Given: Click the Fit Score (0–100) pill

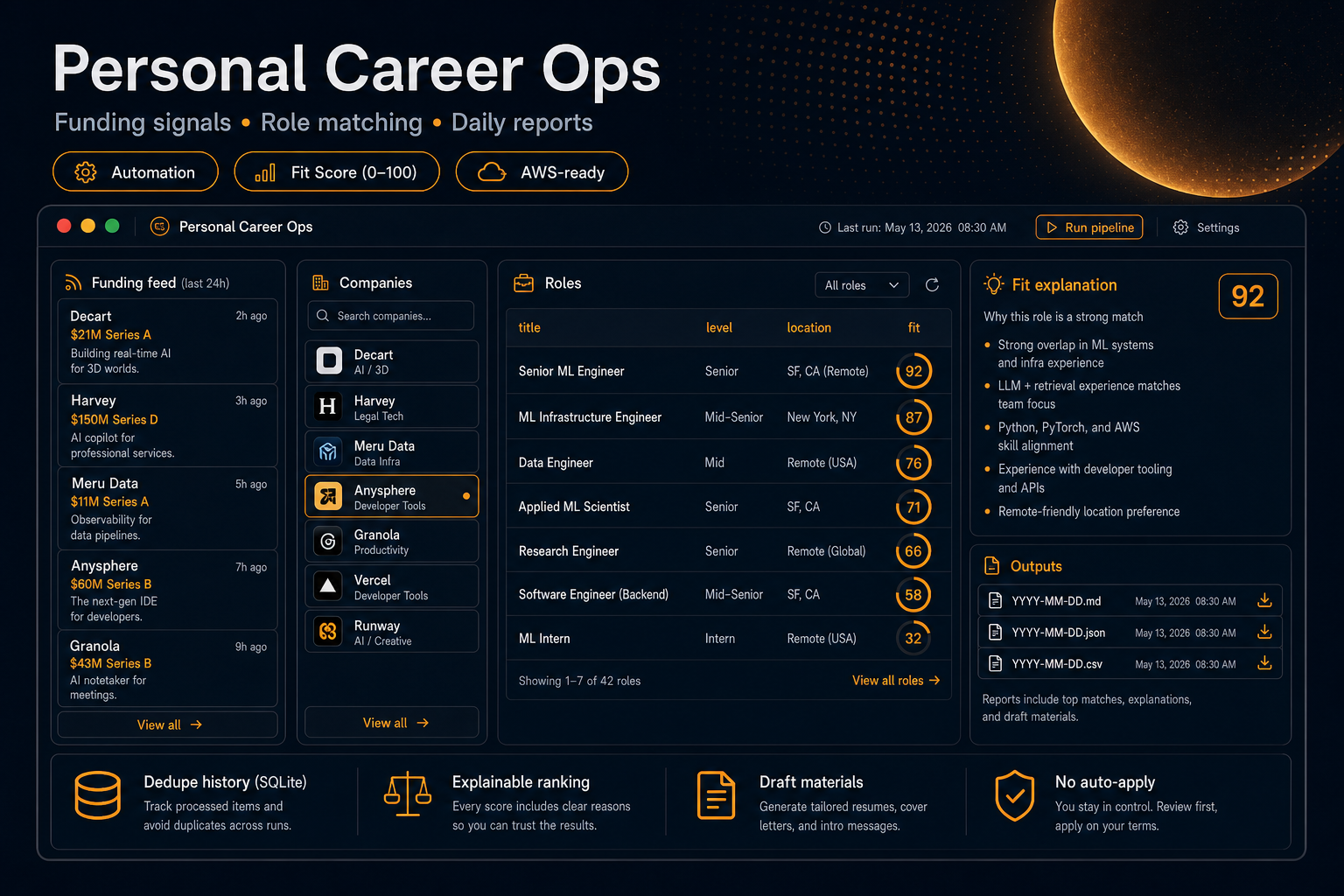Looking at the screenshot, I should point(337,171).
